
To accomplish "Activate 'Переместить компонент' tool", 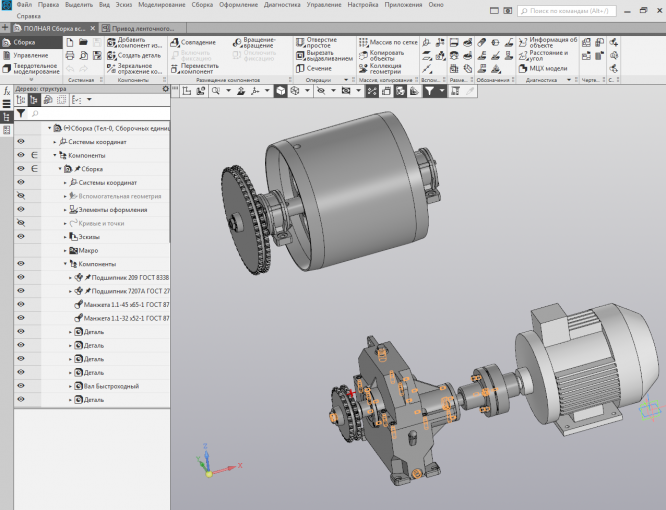I will pos(198,68).
